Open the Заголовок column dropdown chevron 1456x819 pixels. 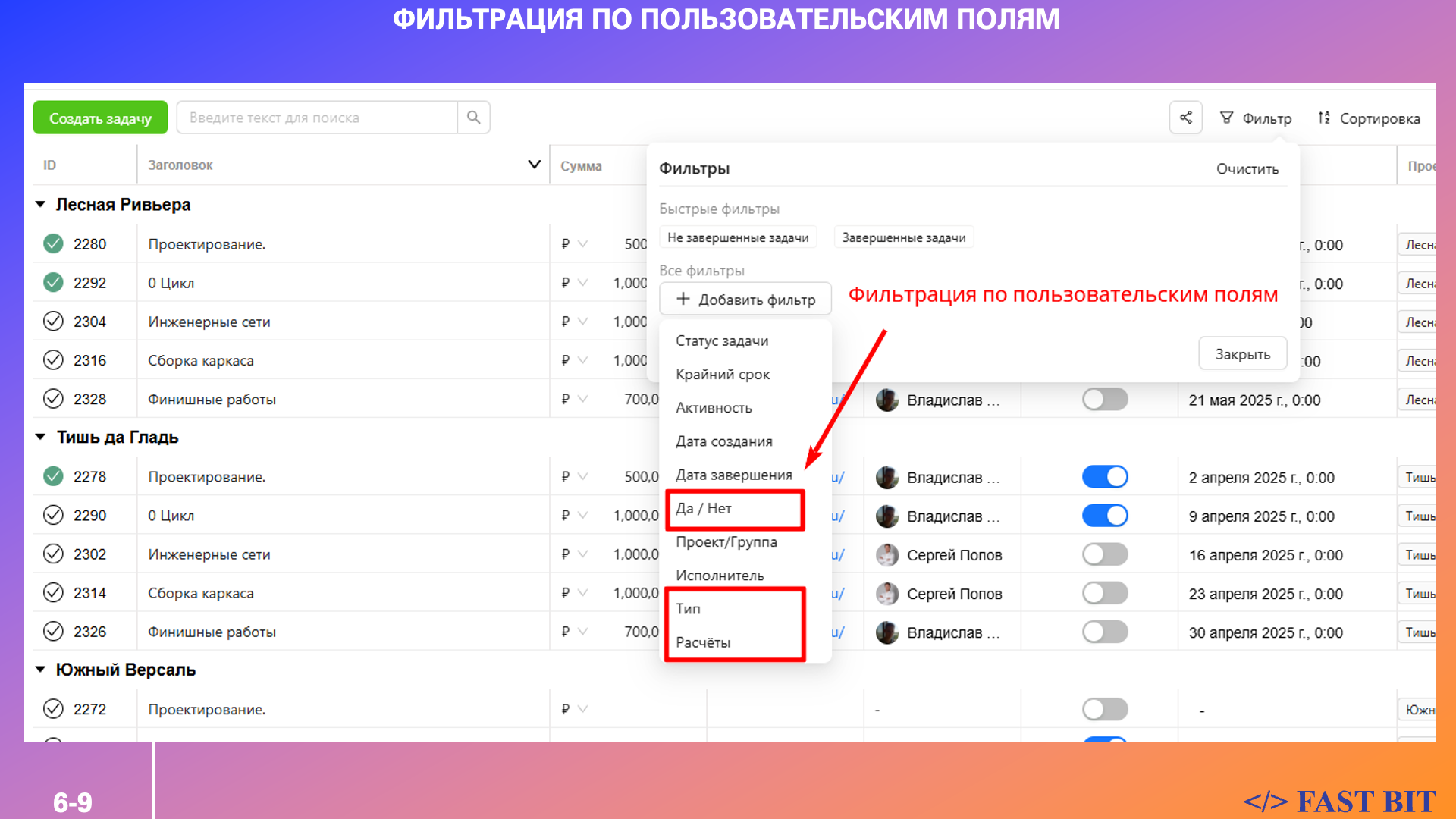(x=534, y=165)
